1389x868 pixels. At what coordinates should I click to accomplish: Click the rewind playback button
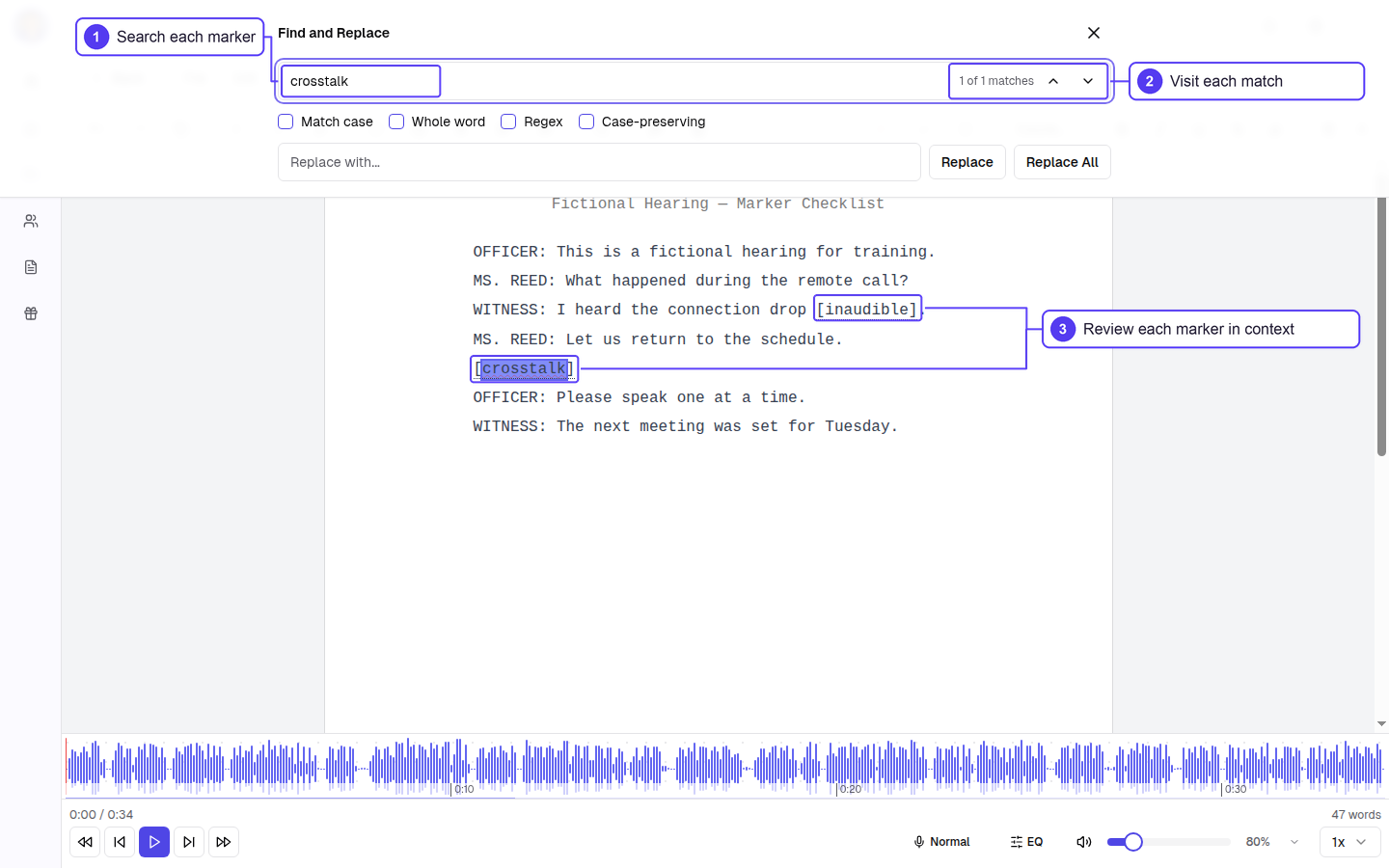click(85, 842)
